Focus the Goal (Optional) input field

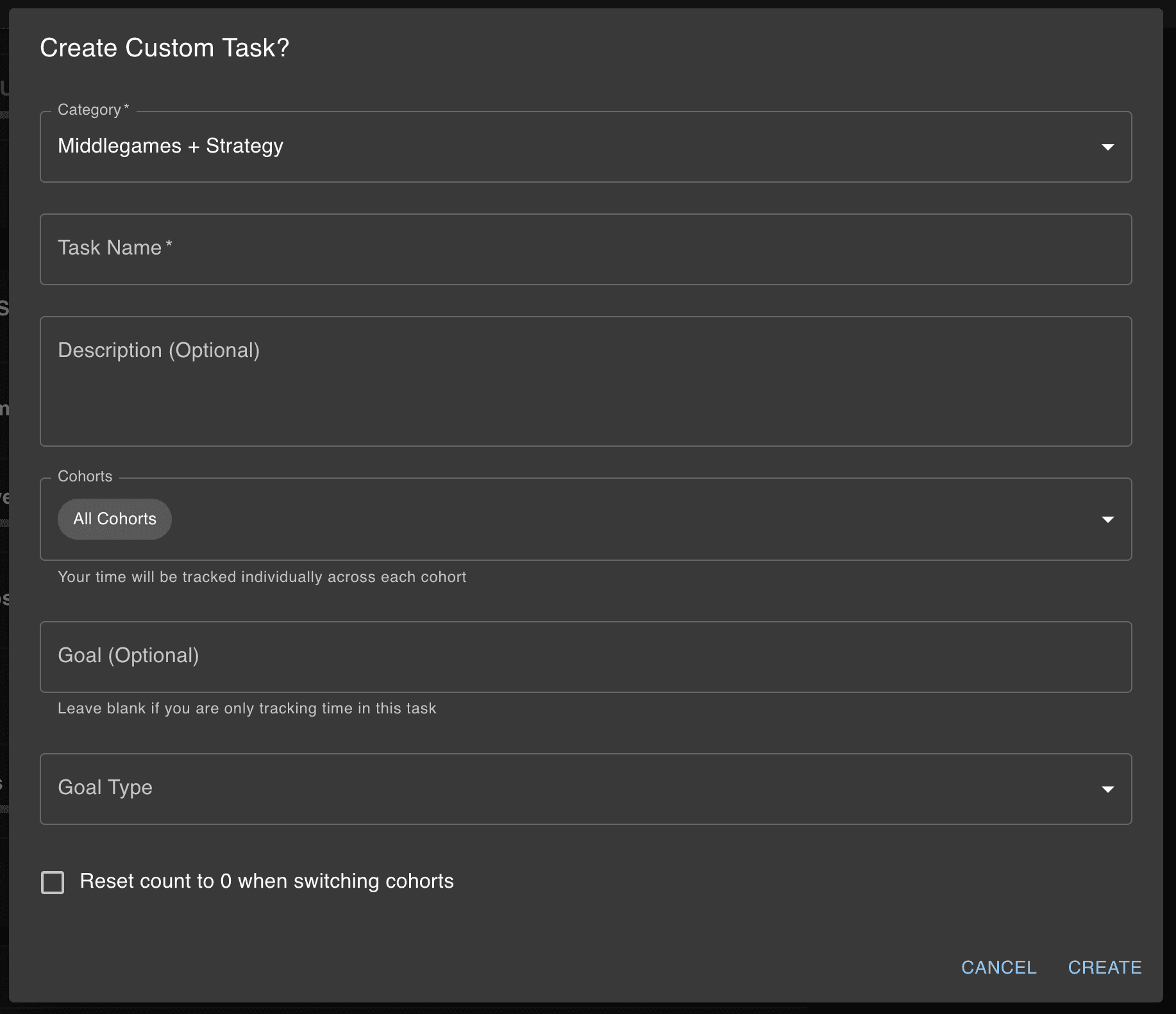[585, 657]
